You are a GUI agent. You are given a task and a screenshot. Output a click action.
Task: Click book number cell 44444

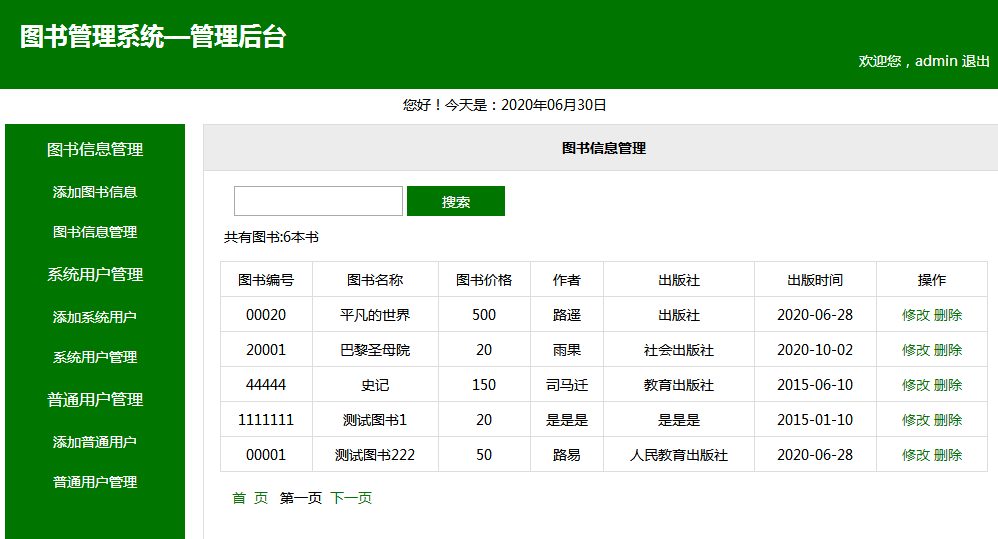click(x=266, y=385)
